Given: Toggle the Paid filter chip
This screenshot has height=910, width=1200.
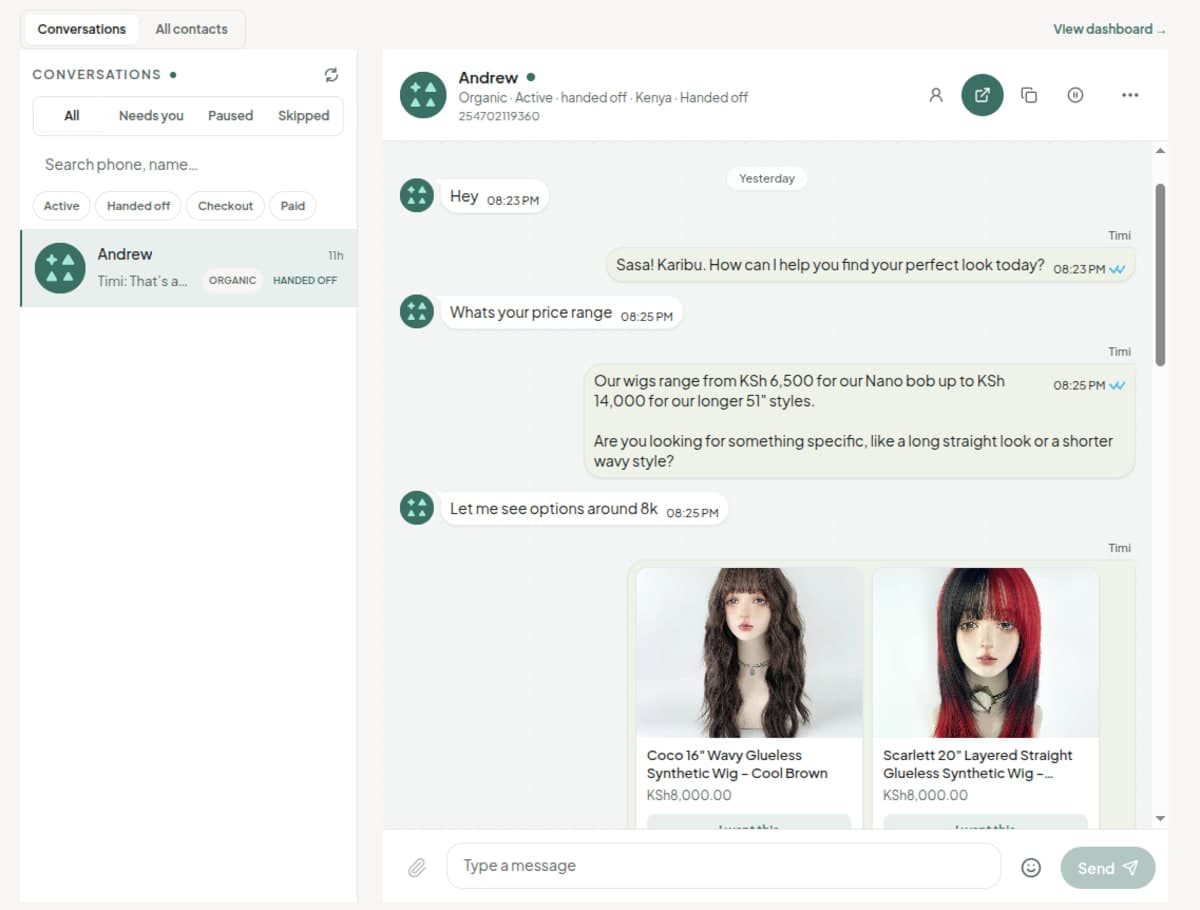Looking at the screenshot, I should (292, 206).
